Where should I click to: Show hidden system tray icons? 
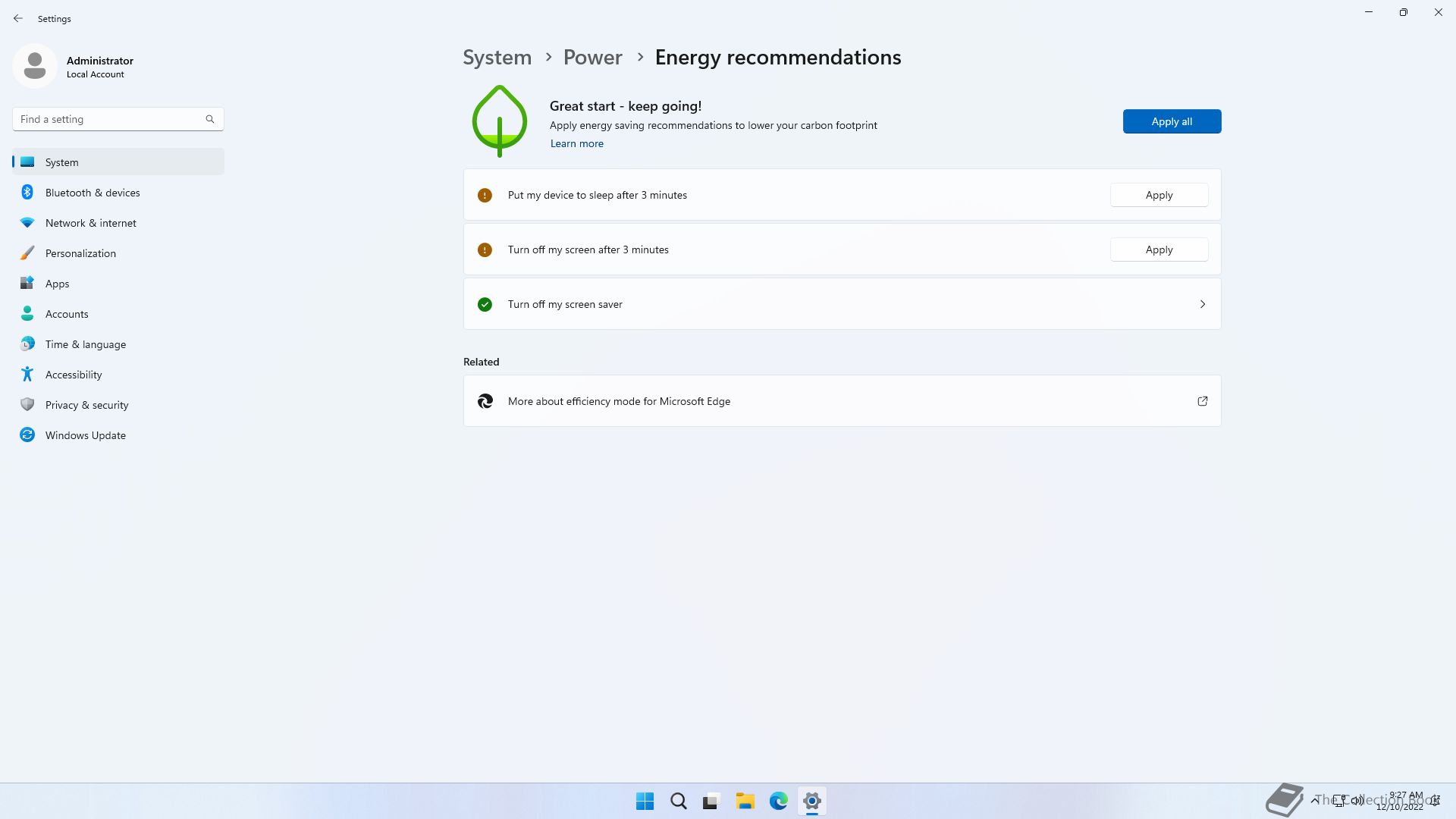[x=1314, y=800]
